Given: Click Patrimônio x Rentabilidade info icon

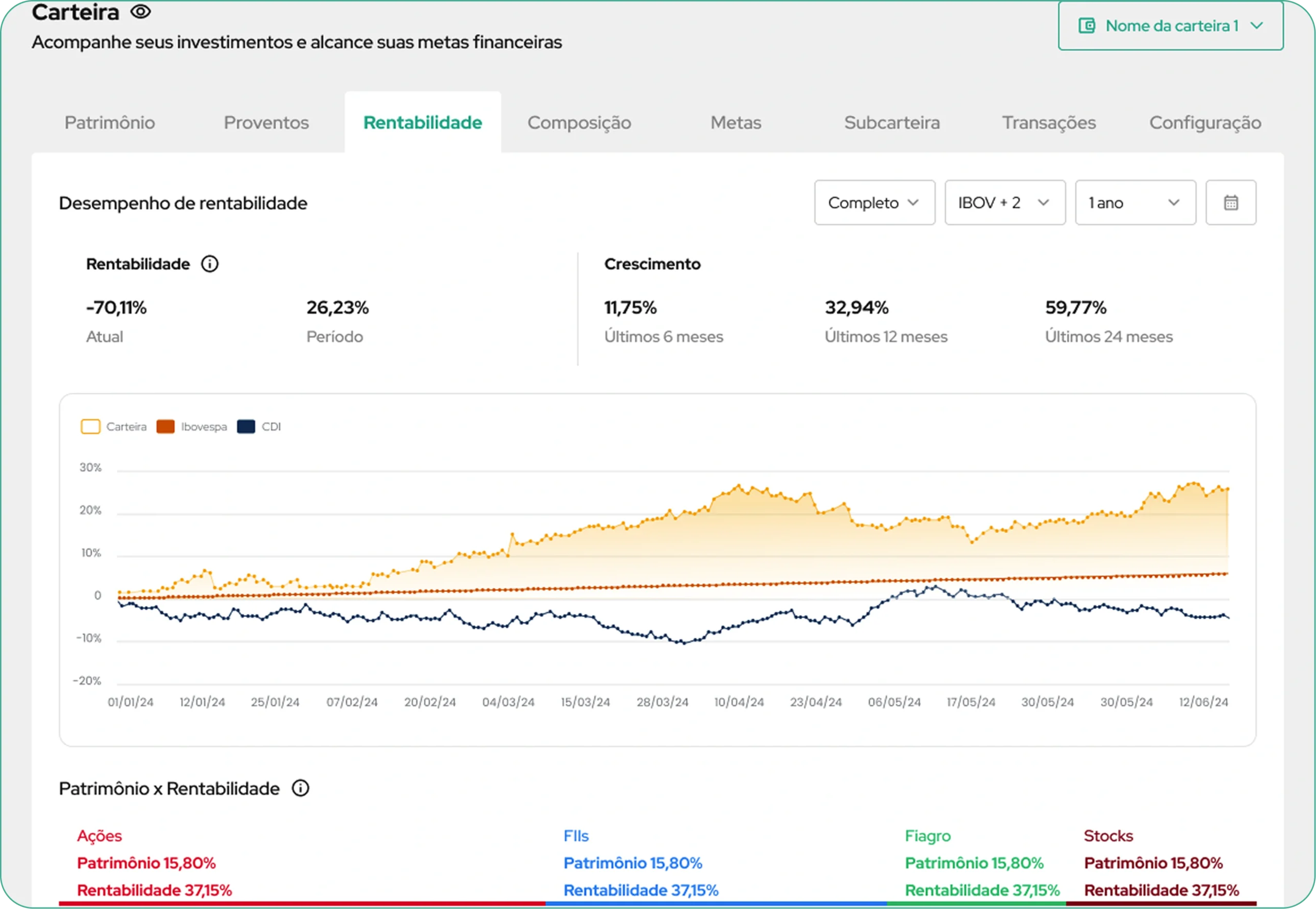Looking at the screenshot, I should [300, 788].
